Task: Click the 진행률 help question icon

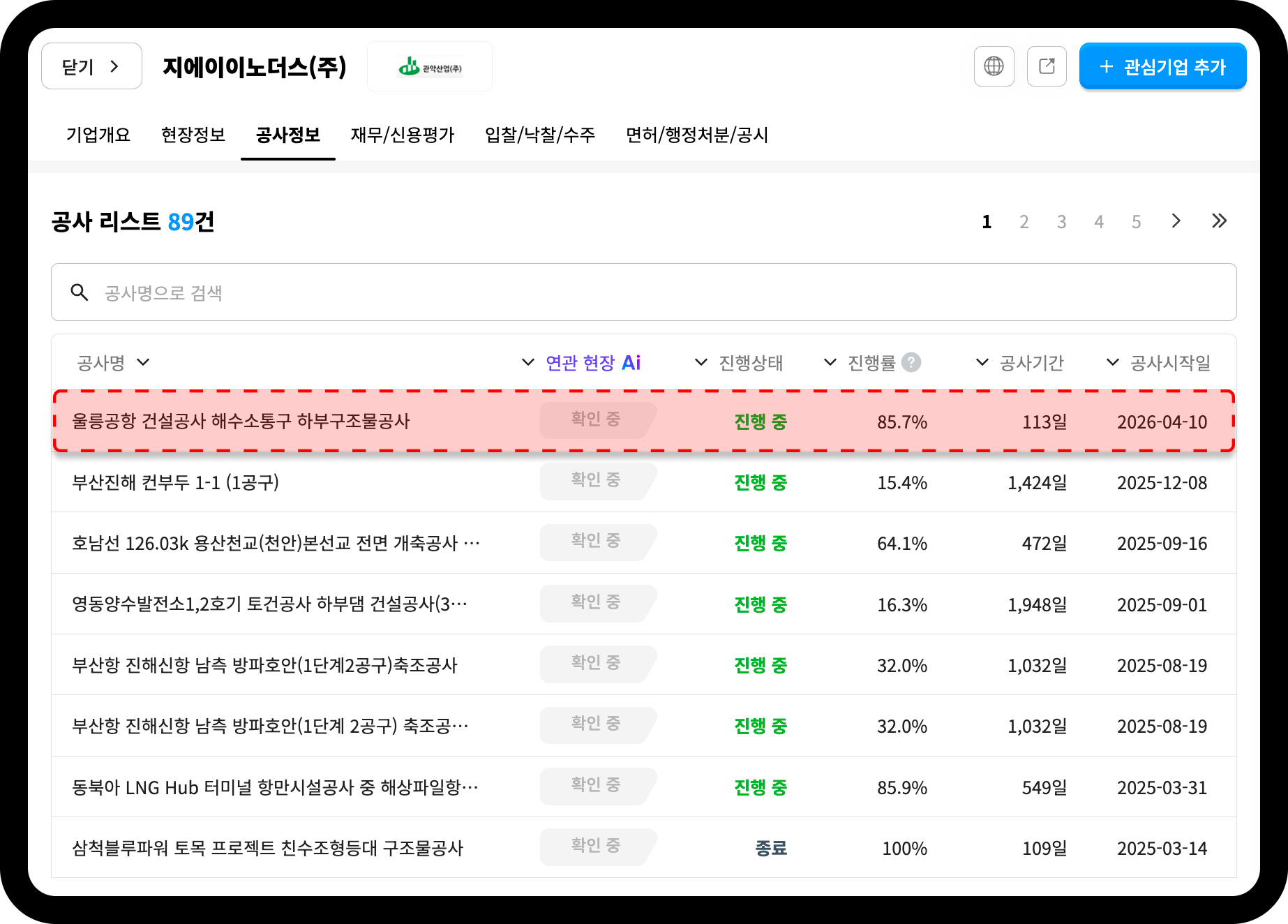Action: click(x=911, y=362)
